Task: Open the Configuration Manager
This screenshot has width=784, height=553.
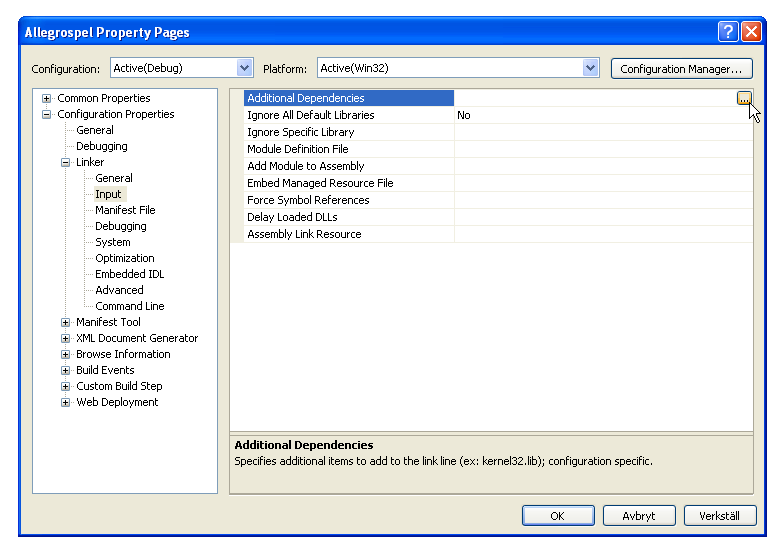Action: tap(682, 68)
